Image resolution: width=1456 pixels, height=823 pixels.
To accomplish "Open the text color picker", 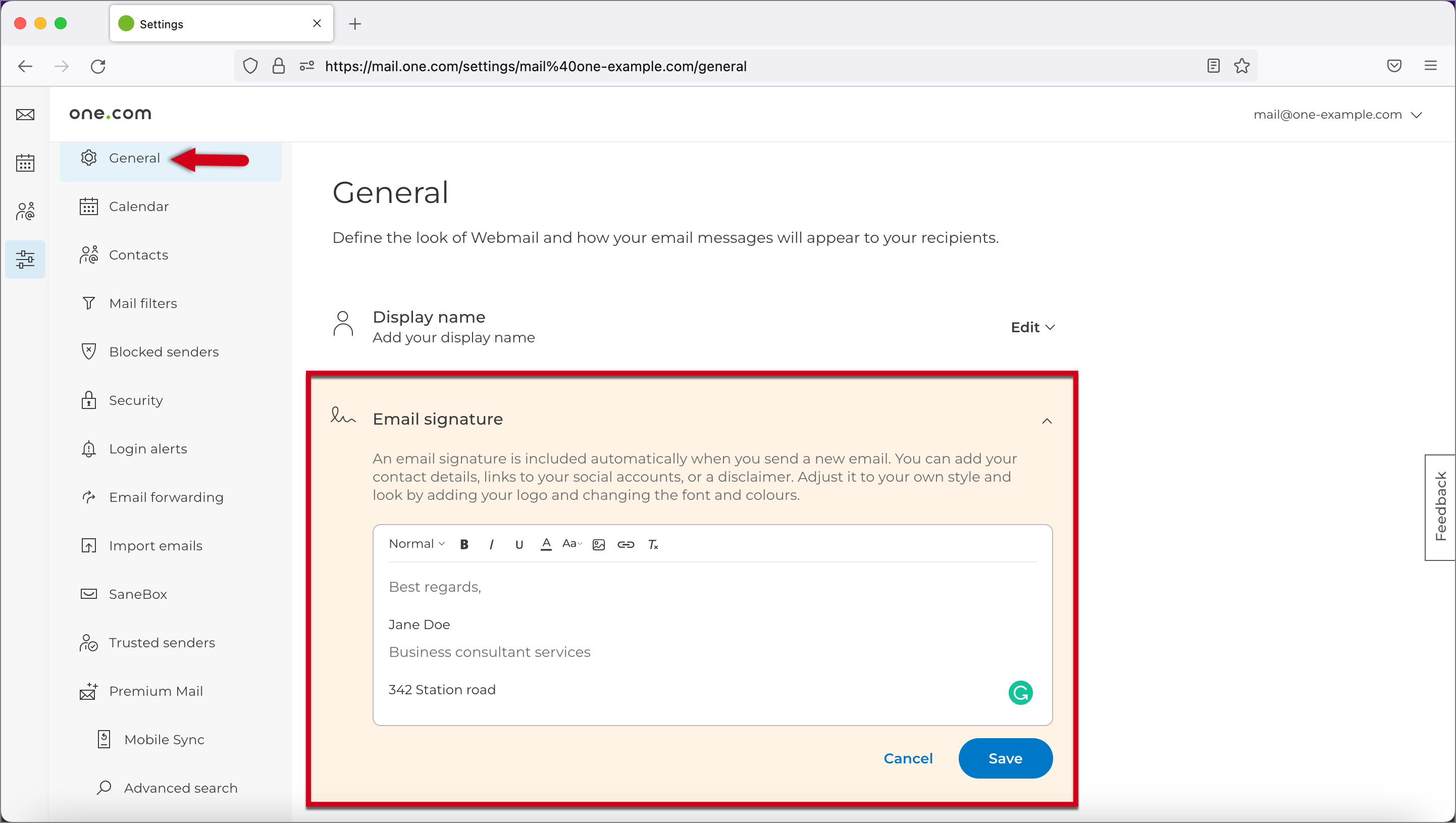I will coord(545,544).
